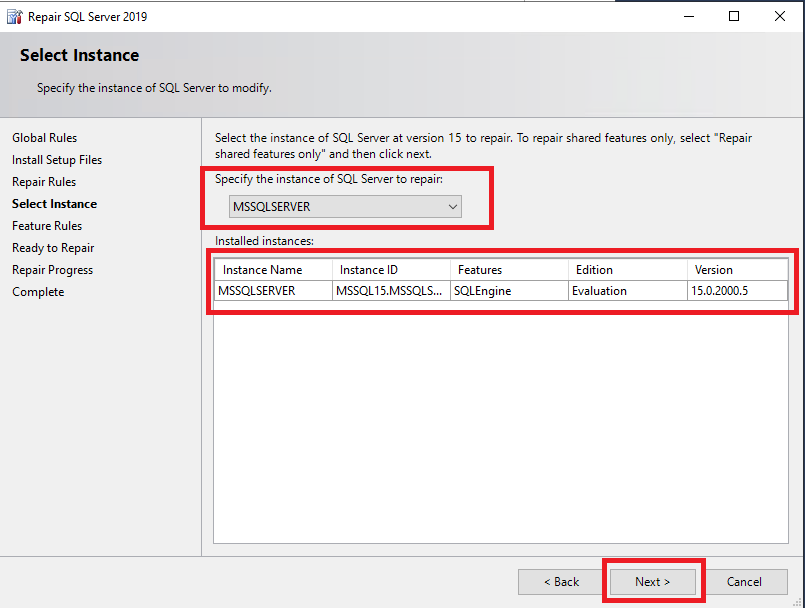Click the < Back button
Viewport: 805px width, 608px height.
point(561,582)
